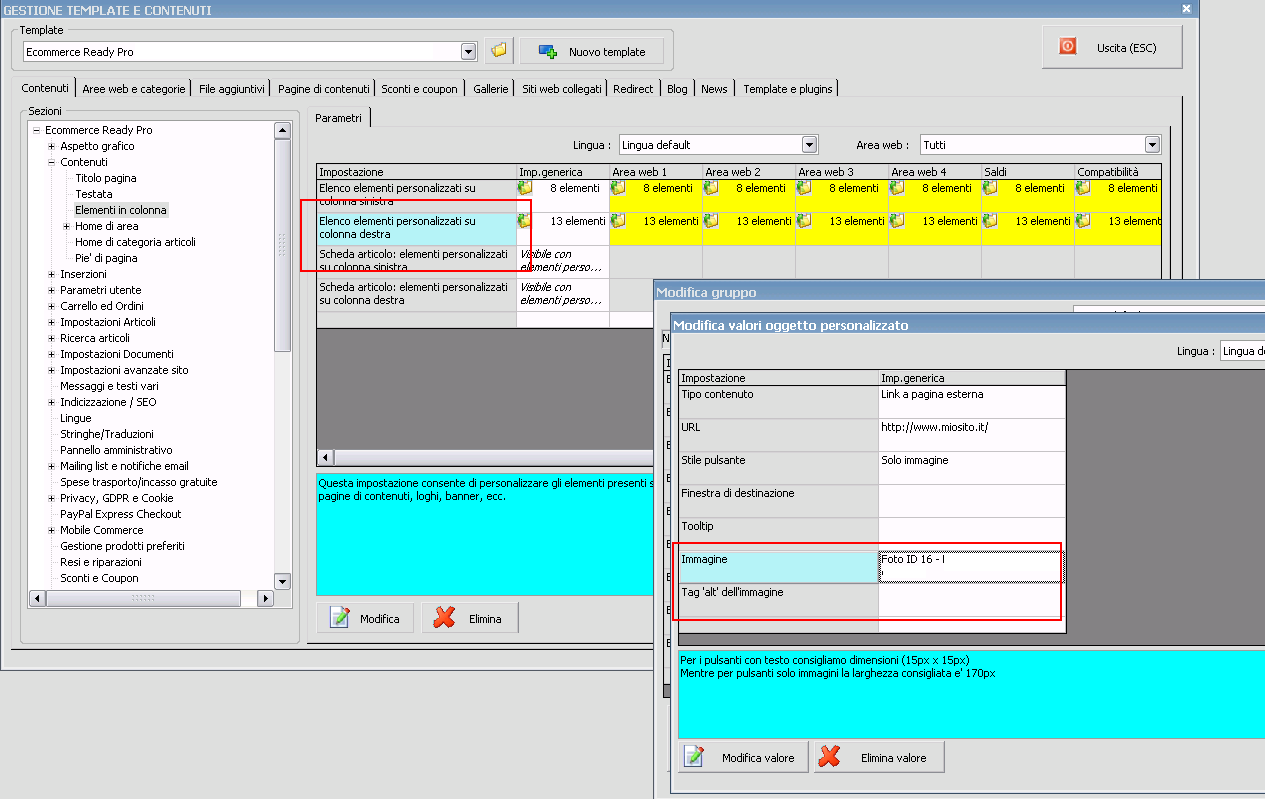
Task: Switch to the Sconti e coupon tab
Action: [419, 89]
